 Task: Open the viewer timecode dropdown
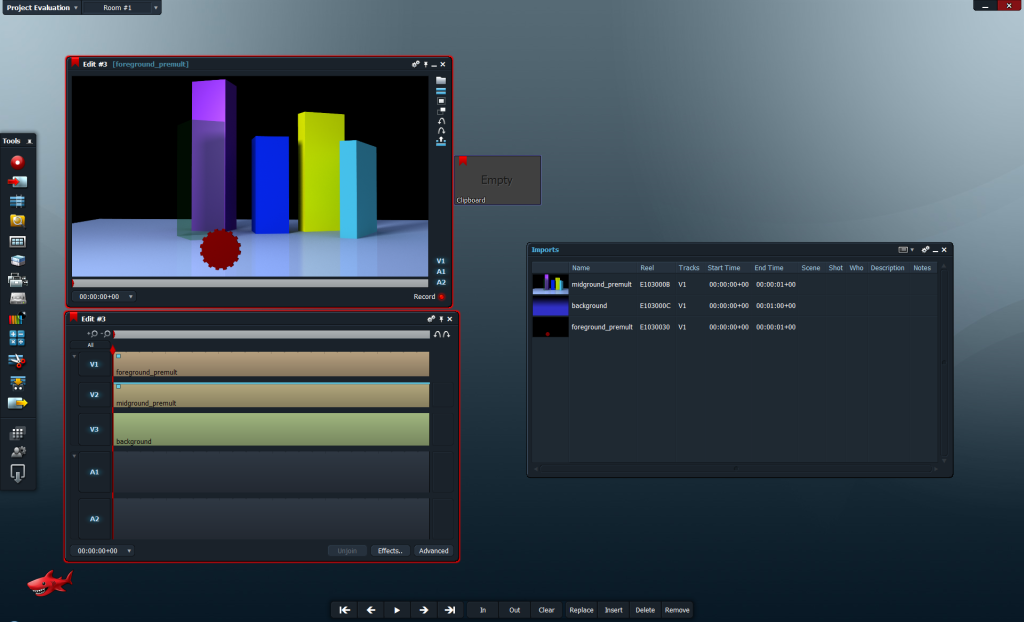[131, 297]
